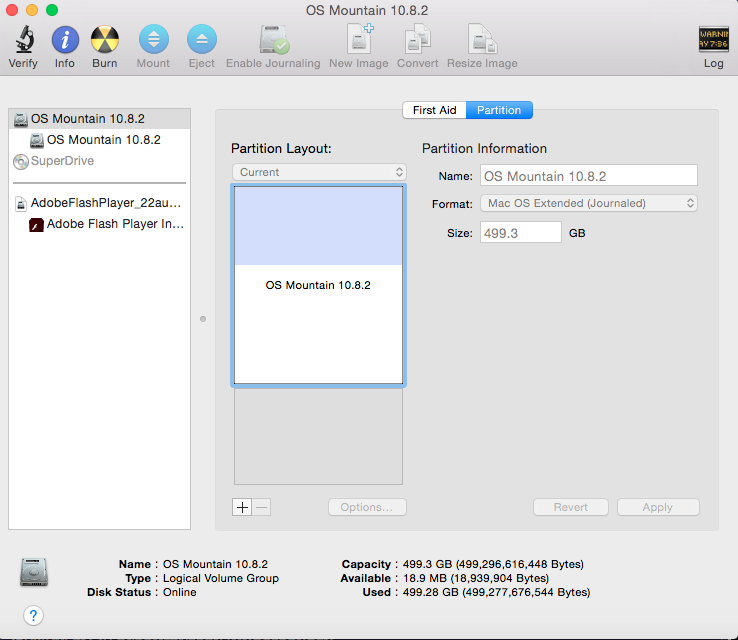Click the red close window button
Screen dimensions: 738x640
click(x=12, y=10)
